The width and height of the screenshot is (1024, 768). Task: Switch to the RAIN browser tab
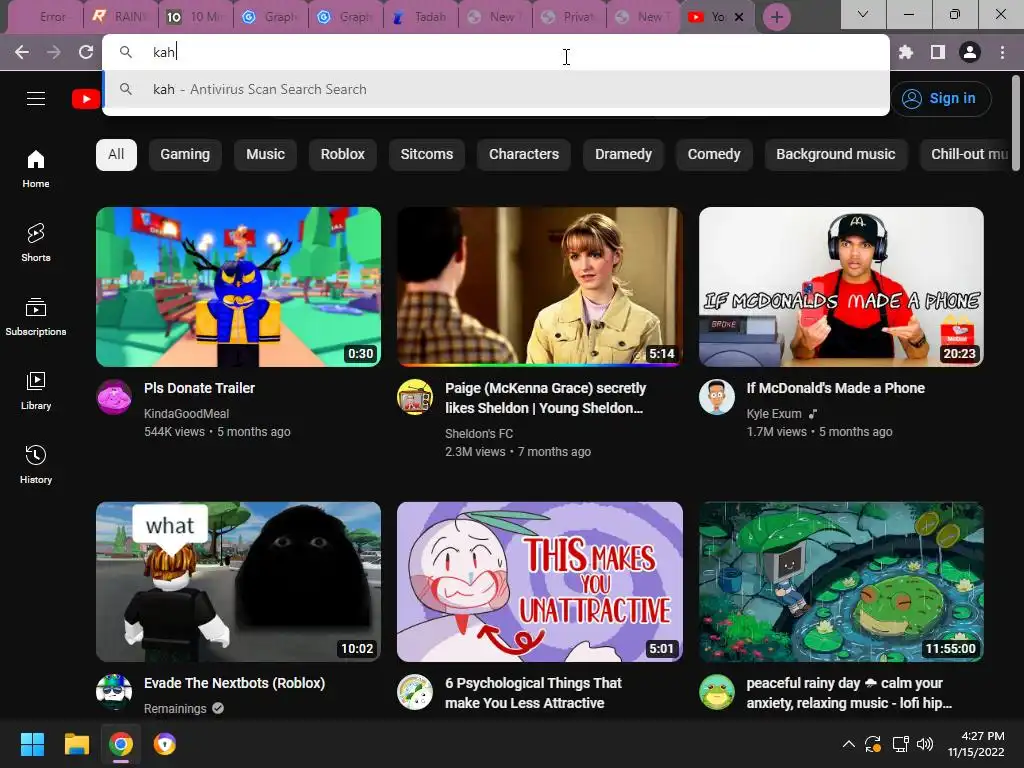point(121,17)
